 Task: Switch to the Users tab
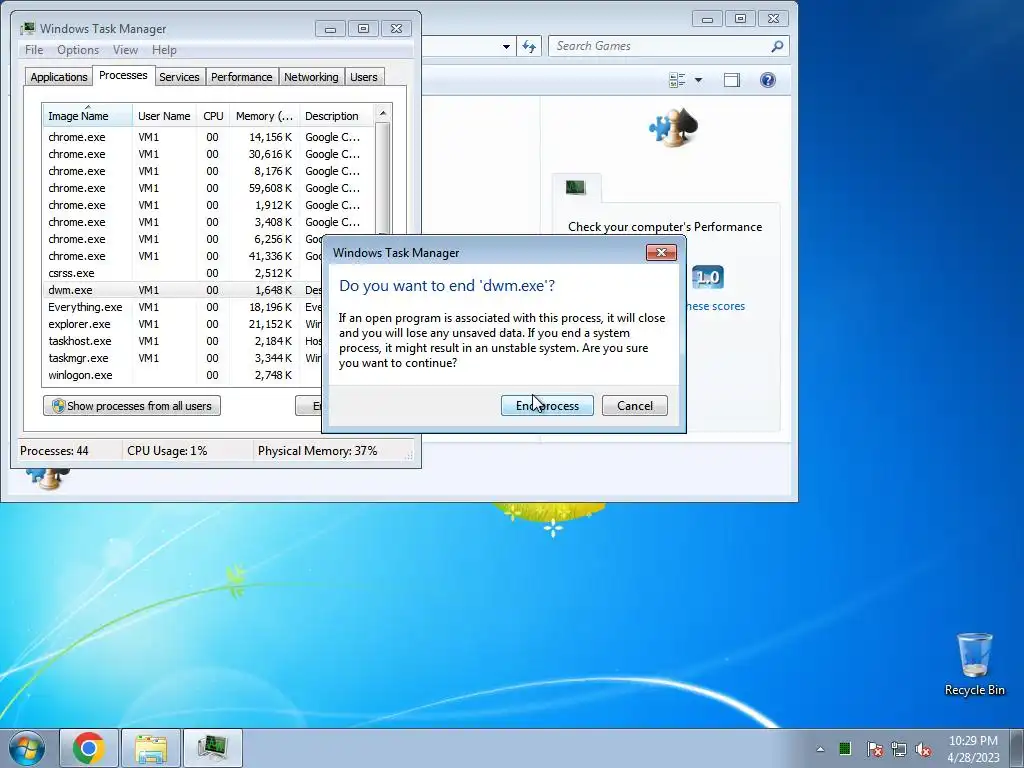click(x=364, y=77)
